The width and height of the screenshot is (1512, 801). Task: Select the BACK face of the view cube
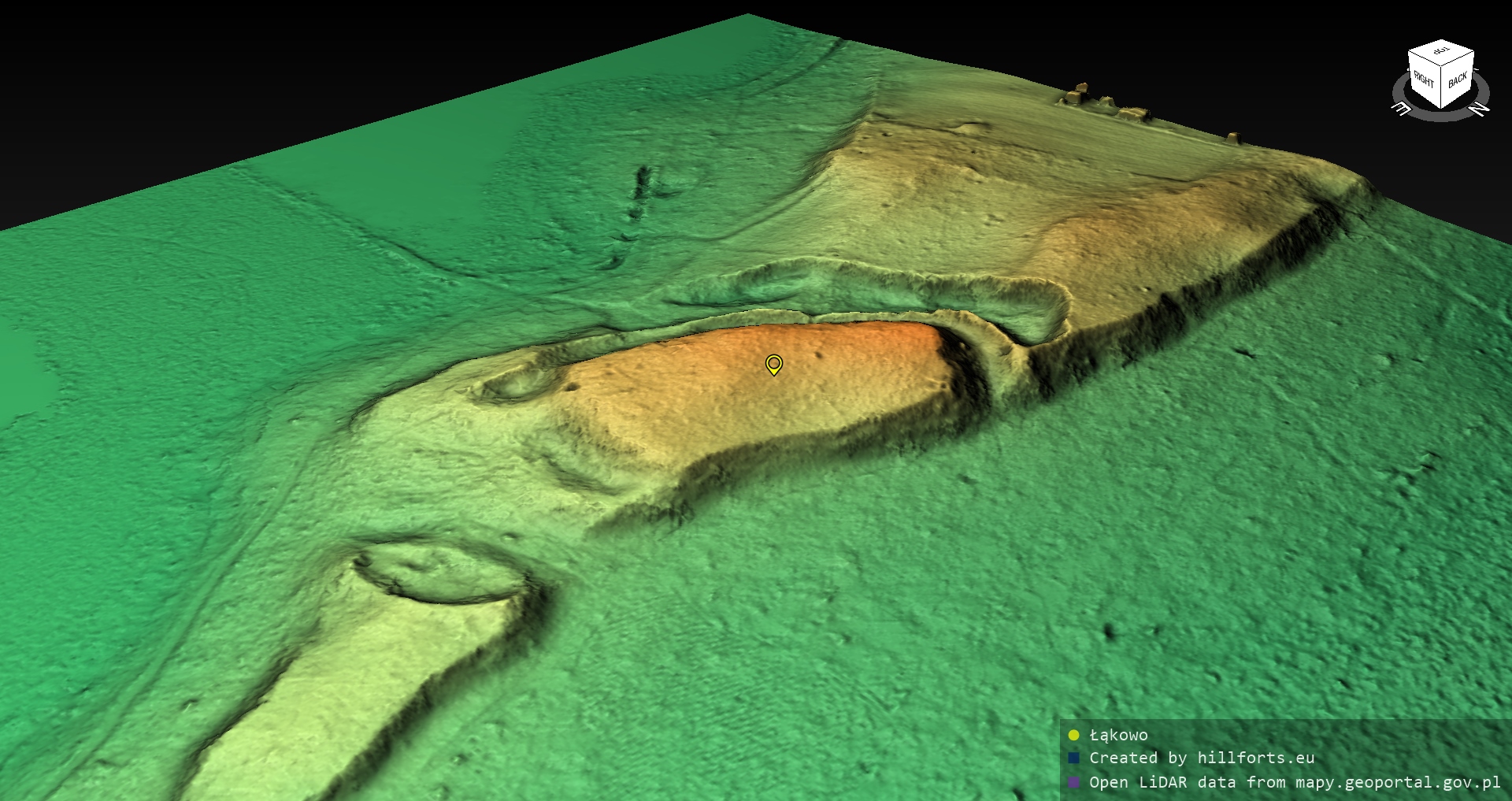coord(1458,81)
